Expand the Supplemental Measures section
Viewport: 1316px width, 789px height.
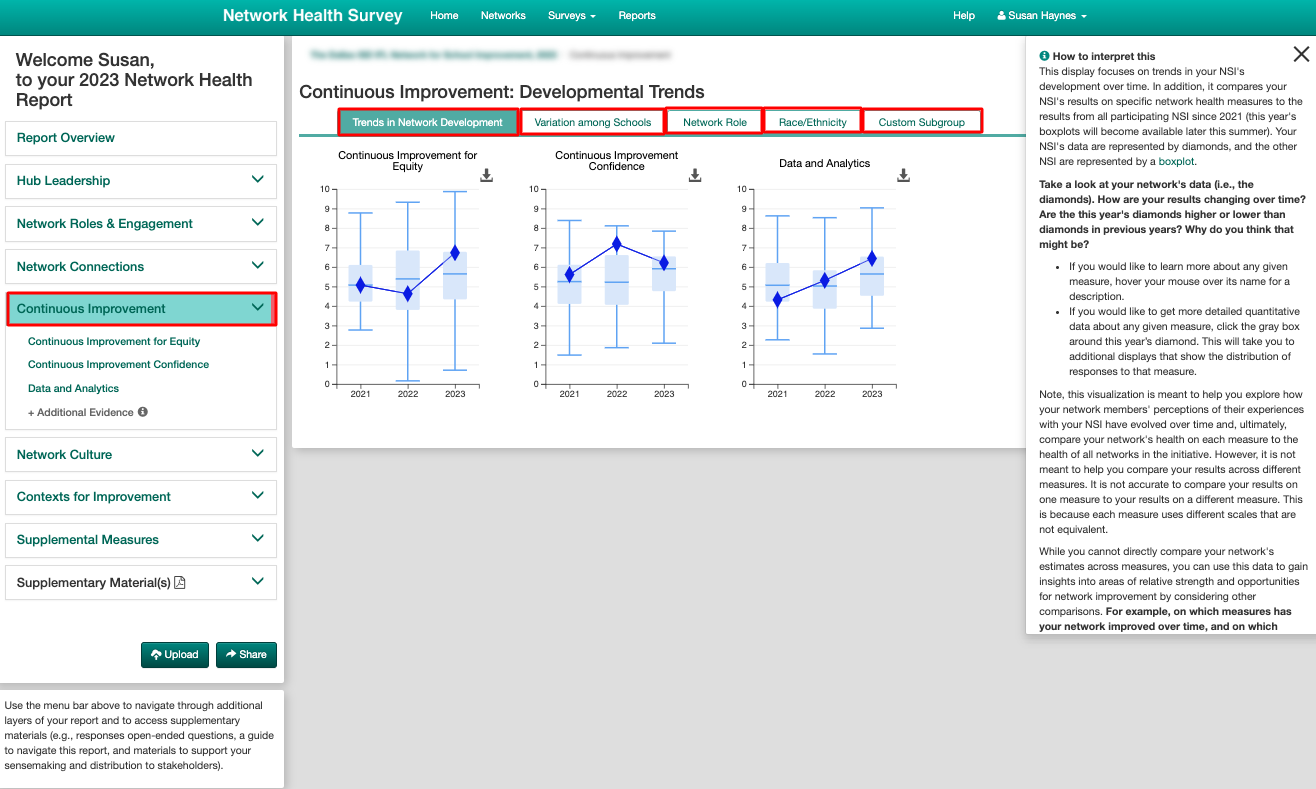(x=140, y=540)
